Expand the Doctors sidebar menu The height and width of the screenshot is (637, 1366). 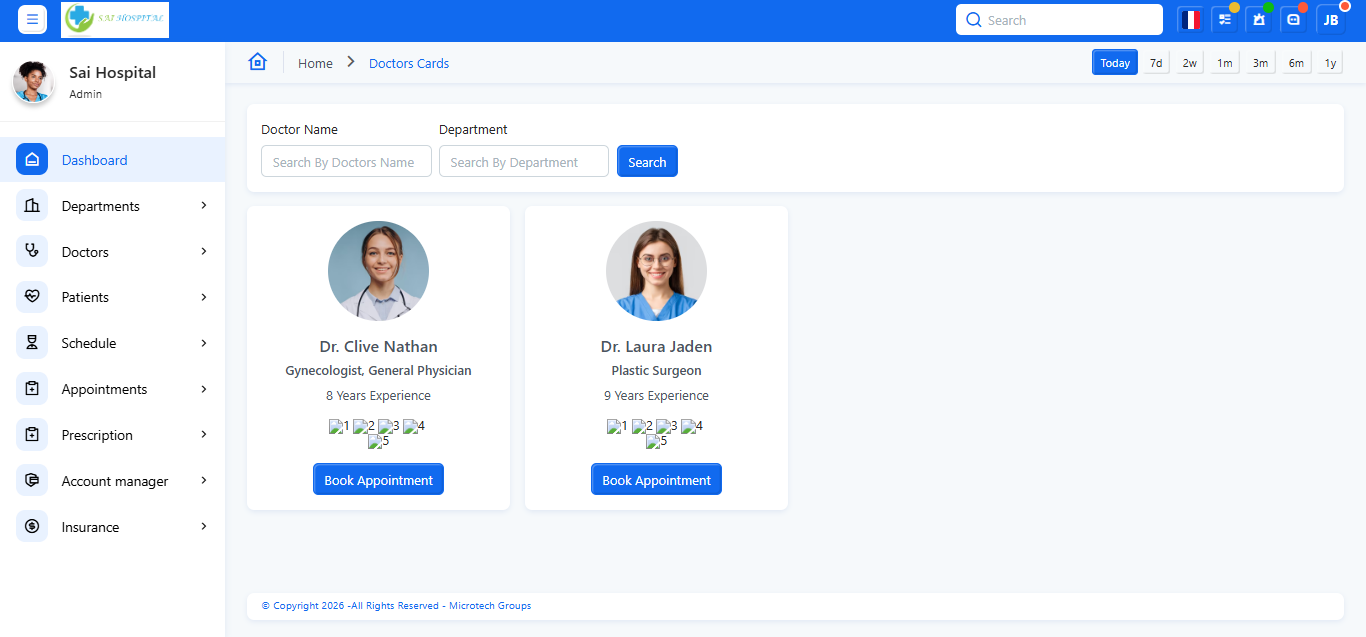(112, 252)
